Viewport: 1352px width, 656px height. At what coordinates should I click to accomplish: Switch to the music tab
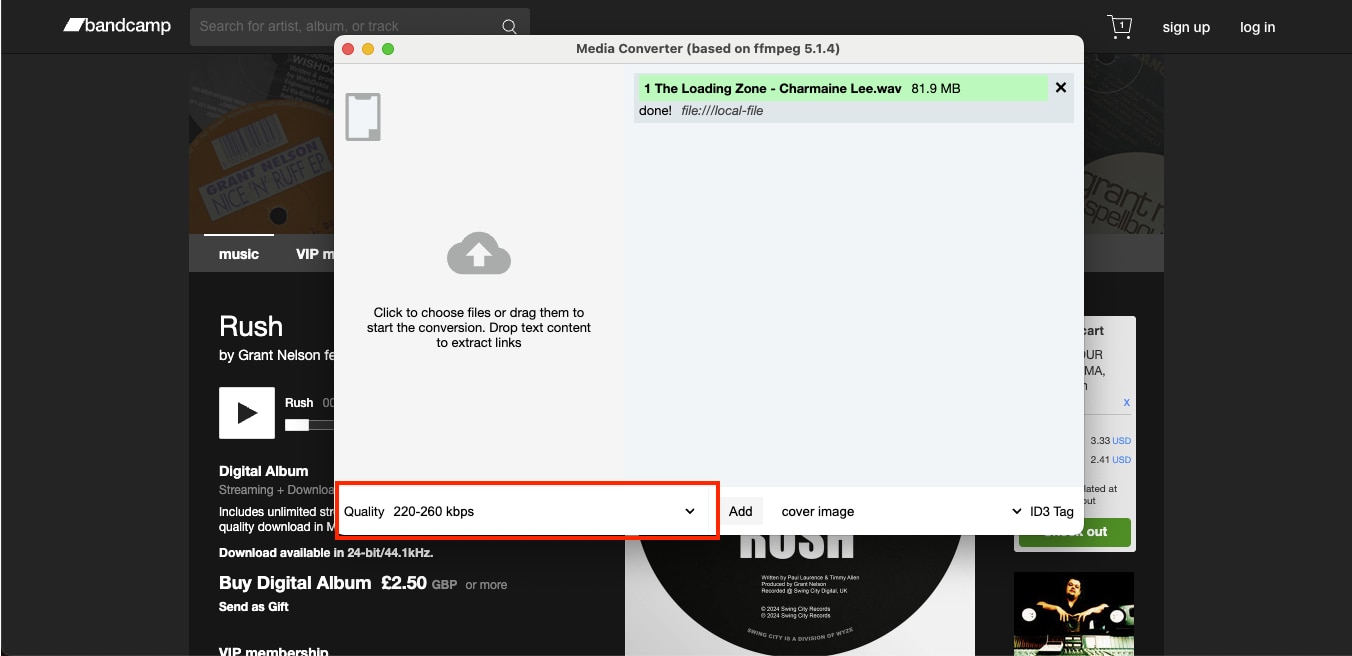click(238, 253)
